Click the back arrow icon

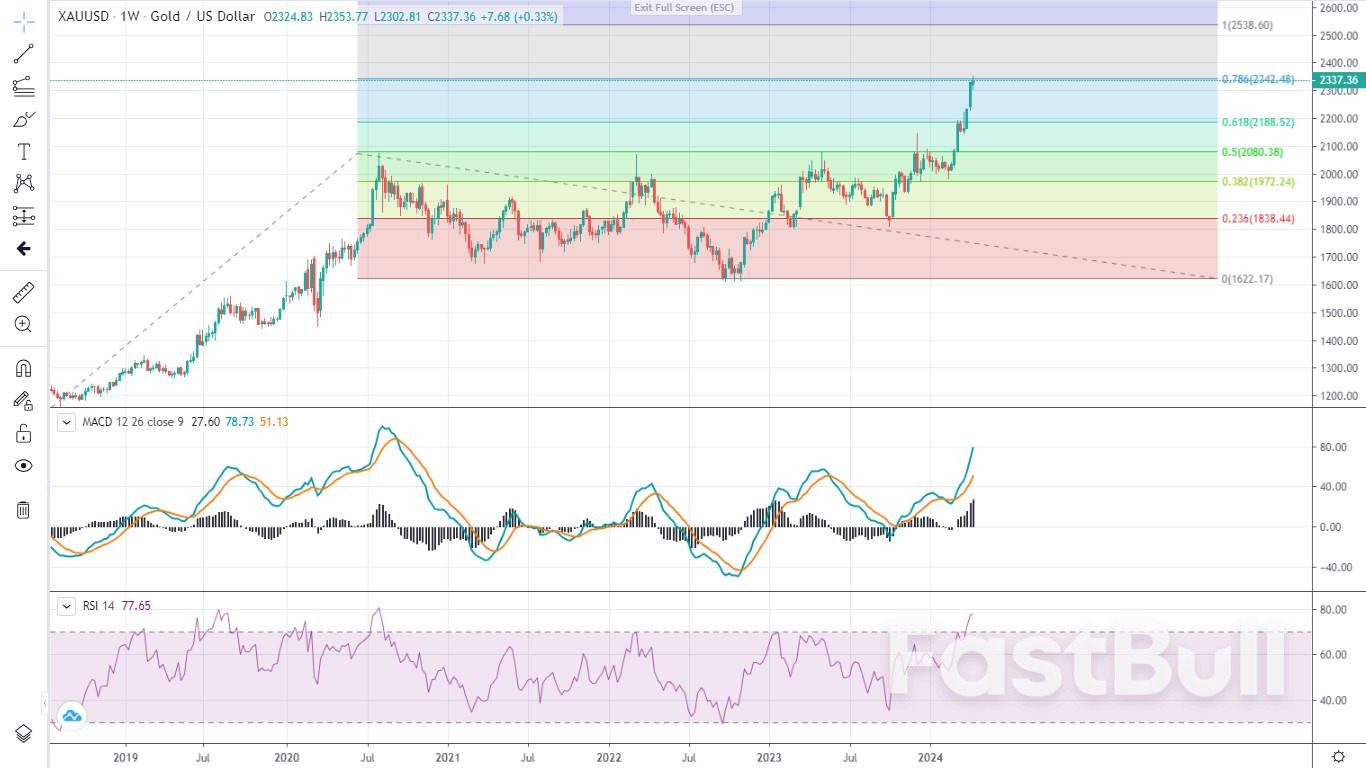[x=23, y=248]
